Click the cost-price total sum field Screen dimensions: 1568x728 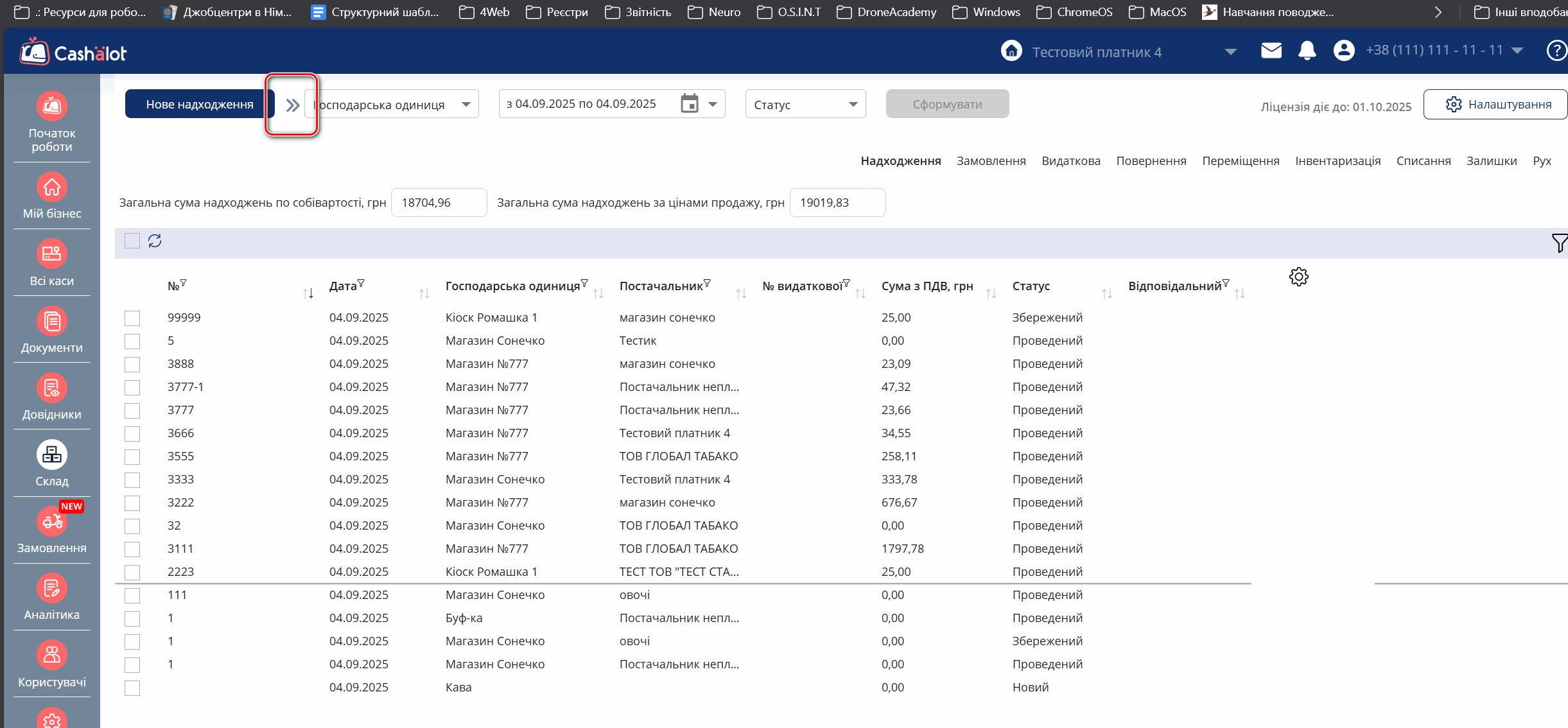(x=439, y=203)
